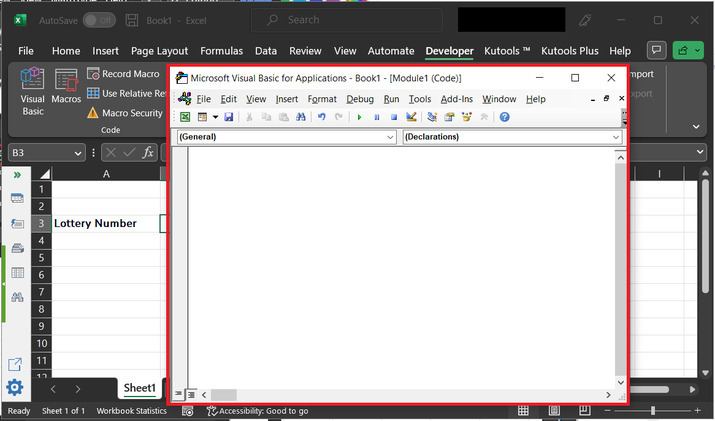Open the Debug menu in VBA editor
The image size is (715, 421).
360,99
